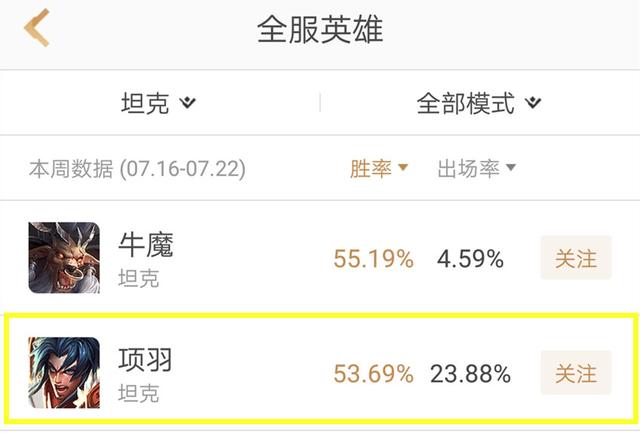Select the 牛魔 hero name
The image size is (640, 434).
pyautogui.click(x=146, y=244)
